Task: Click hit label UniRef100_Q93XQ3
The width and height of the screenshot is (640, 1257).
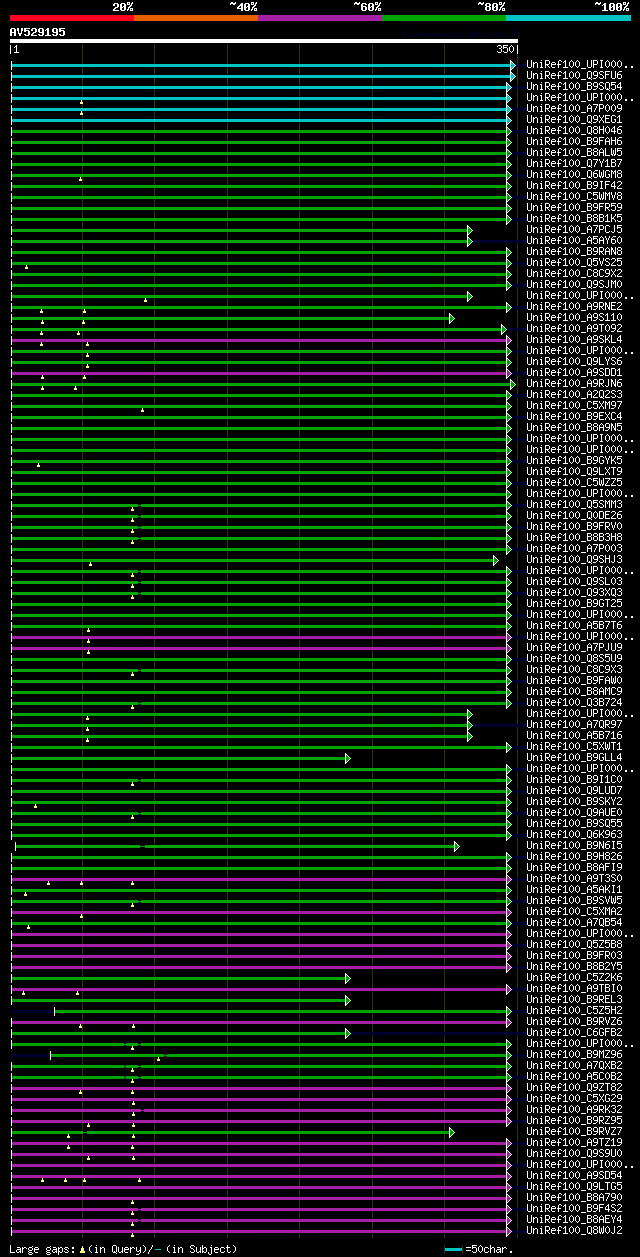Action: (574, 592)
